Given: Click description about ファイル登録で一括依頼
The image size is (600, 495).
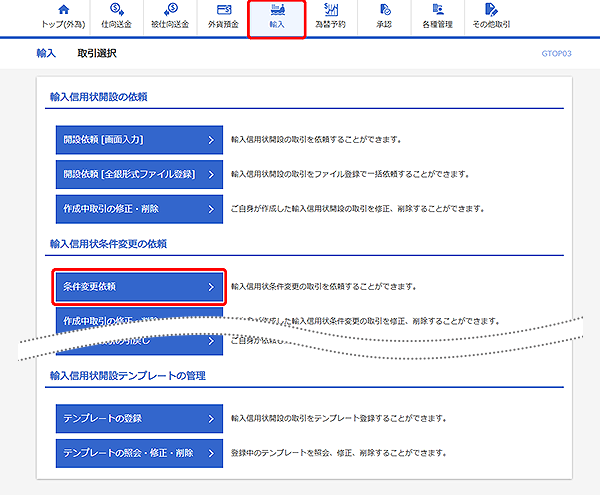Looking at the screenshot, I should tap(350, 174).
